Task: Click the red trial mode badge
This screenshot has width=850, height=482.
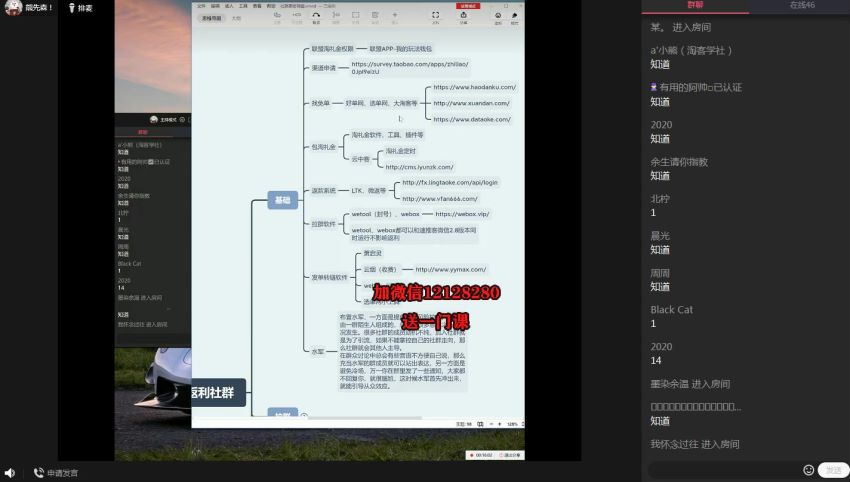Action: 467,6
